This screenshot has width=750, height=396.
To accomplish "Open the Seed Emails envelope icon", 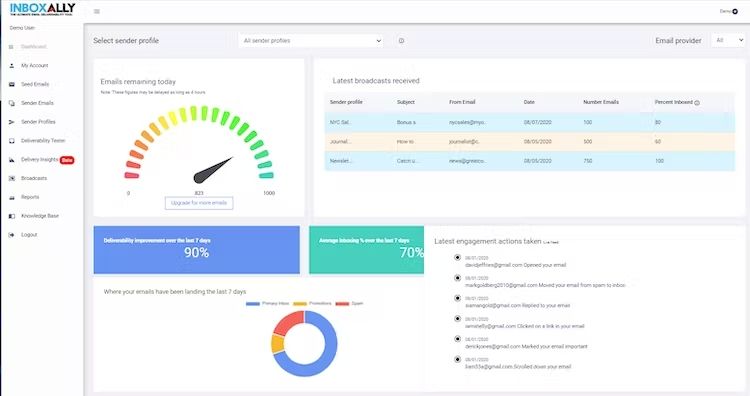I will point(11,84).
